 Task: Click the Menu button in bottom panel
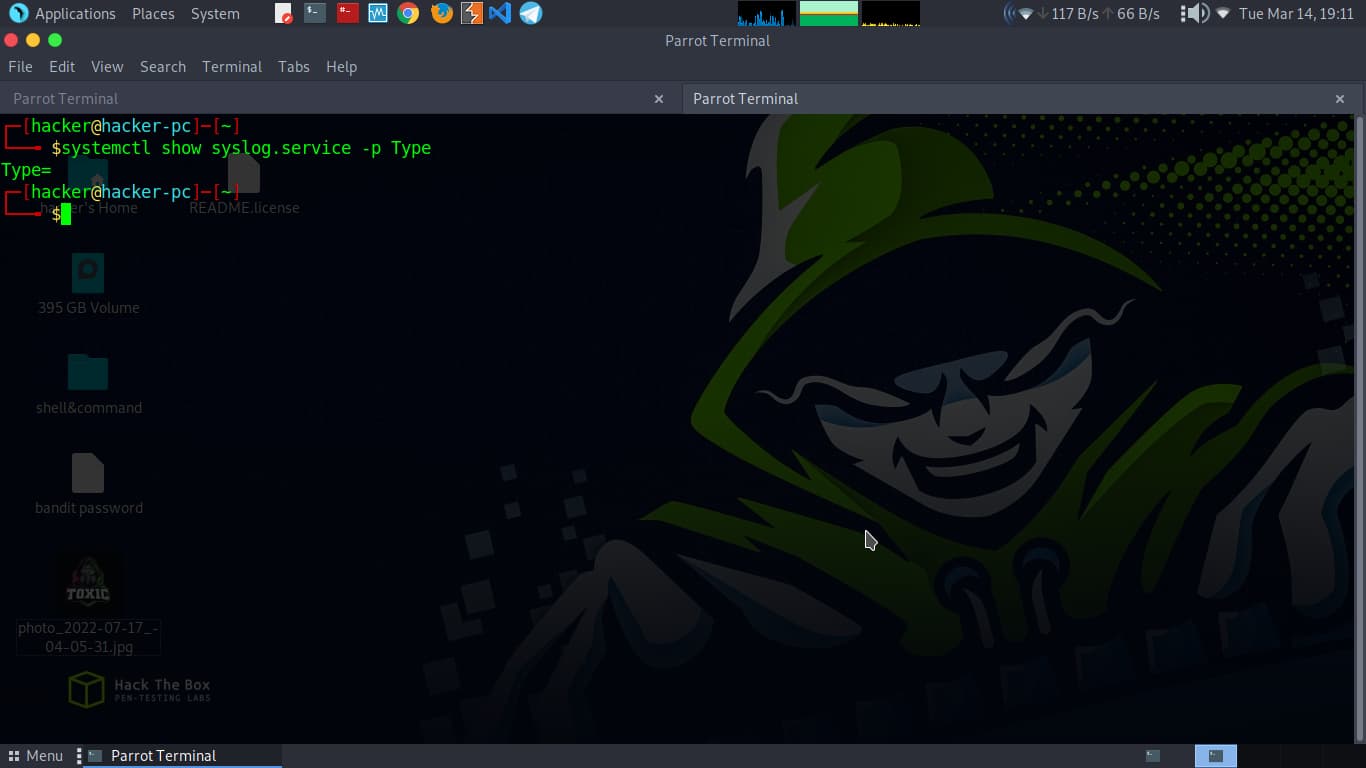[x=35, y=756]
